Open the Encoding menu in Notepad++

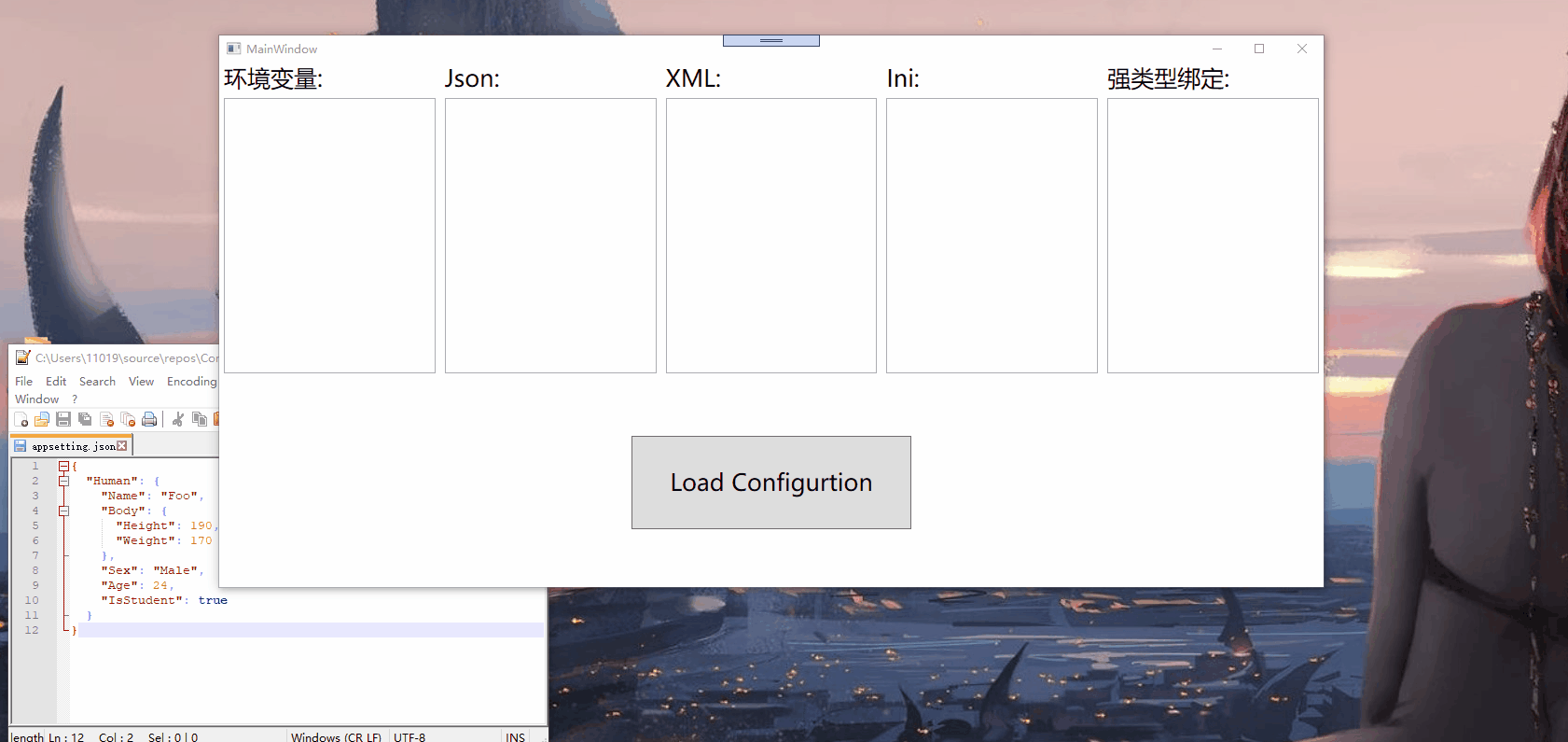click(191, 381)
